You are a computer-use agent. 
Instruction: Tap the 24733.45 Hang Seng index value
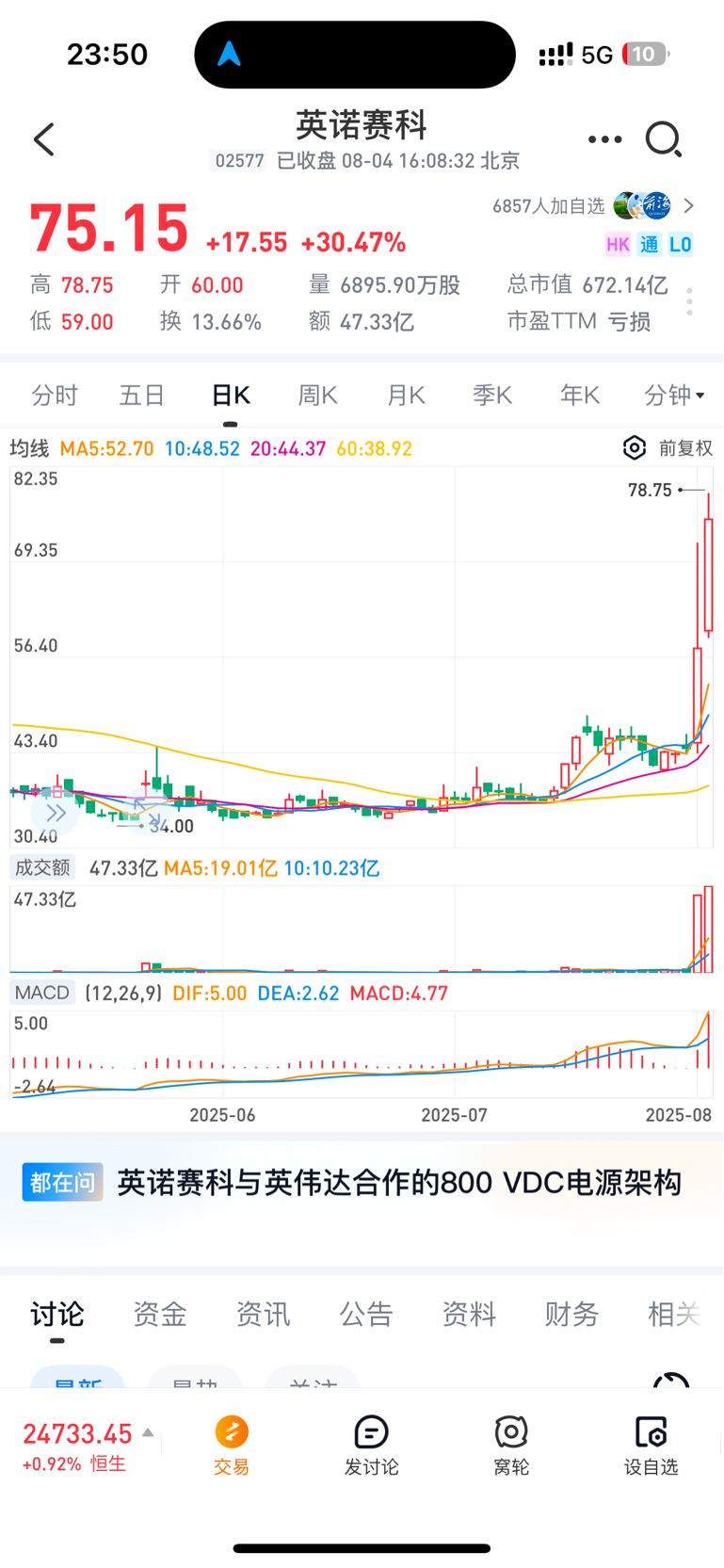click(77, 1433)
